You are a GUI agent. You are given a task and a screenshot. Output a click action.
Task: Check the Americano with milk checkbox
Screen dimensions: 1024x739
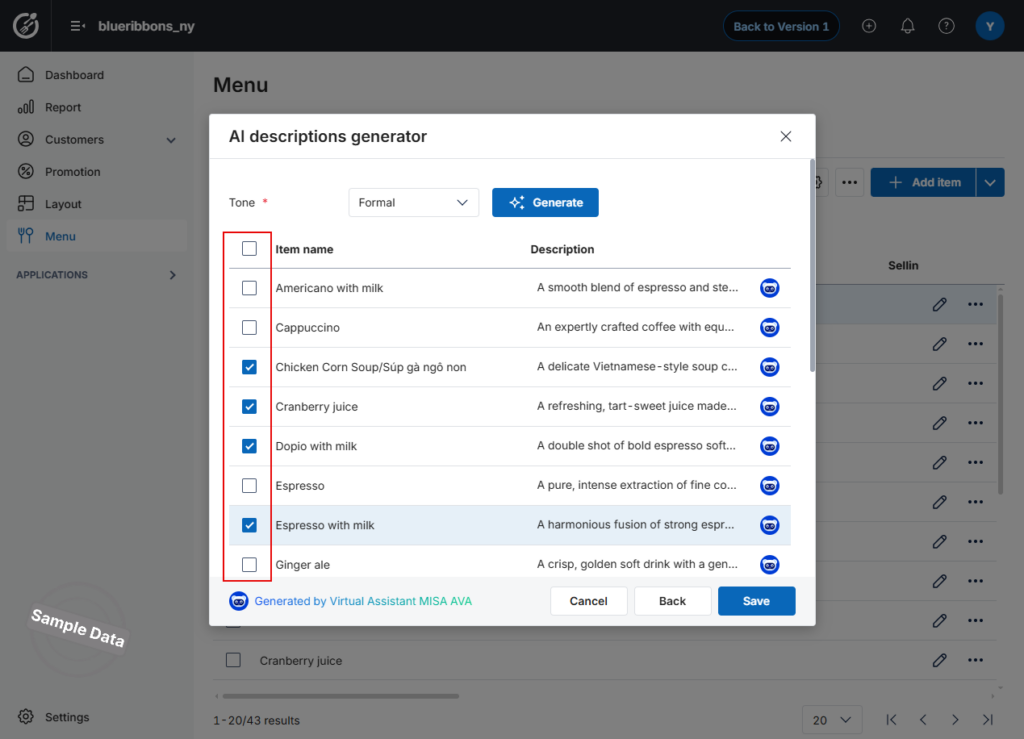pyautogui.click(x=249, y=288)
